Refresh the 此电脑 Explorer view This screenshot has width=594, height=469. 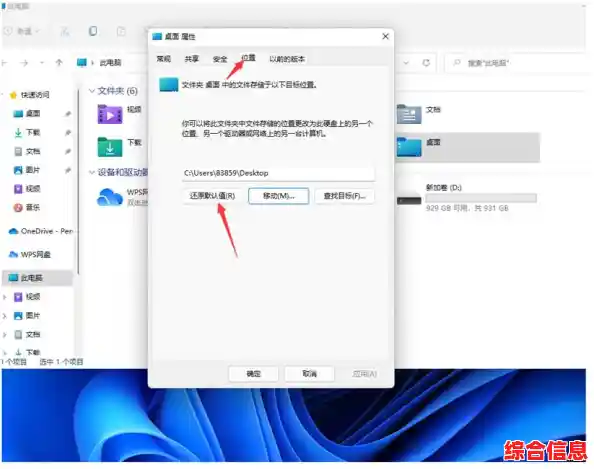[x=426, y=63]
